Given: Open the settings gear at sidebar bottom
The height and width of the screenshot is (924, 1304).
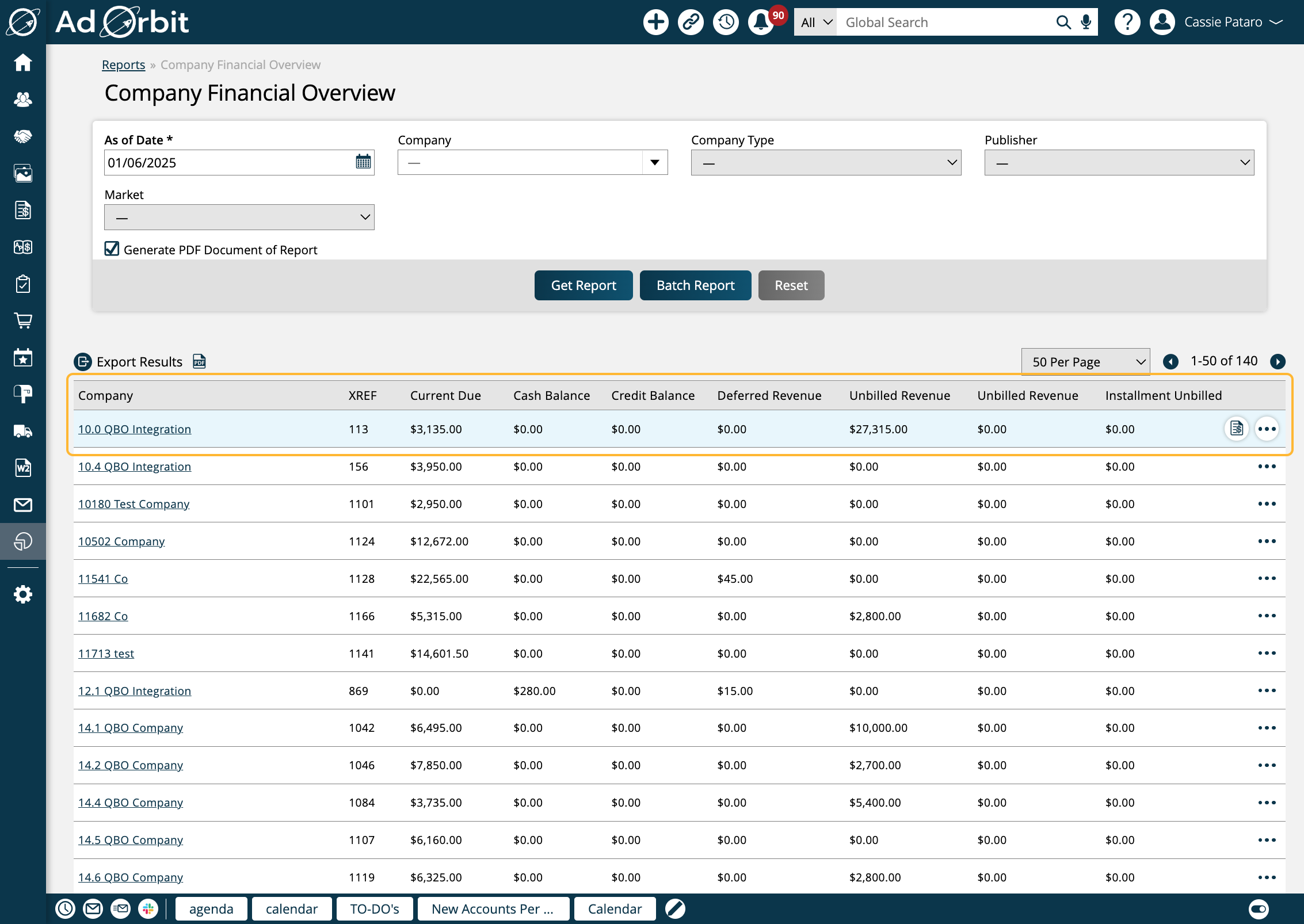Looking at the screenshot, I should (x=23, y=594).
